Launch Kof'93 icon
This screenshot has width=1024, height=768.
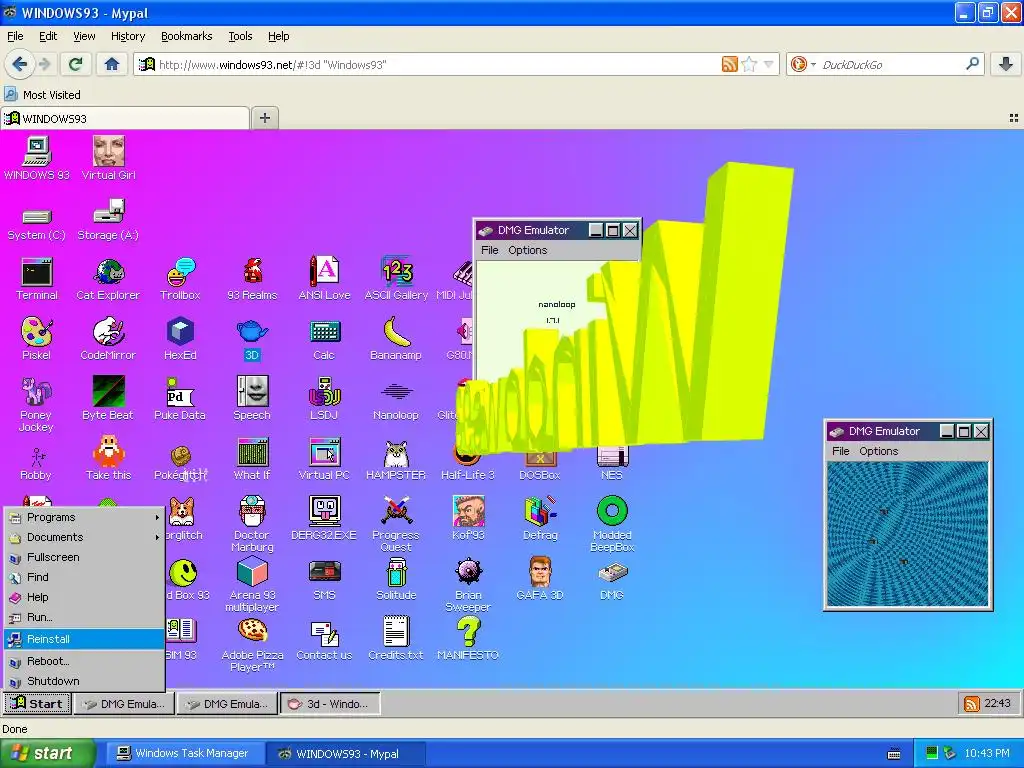(468, 518)
